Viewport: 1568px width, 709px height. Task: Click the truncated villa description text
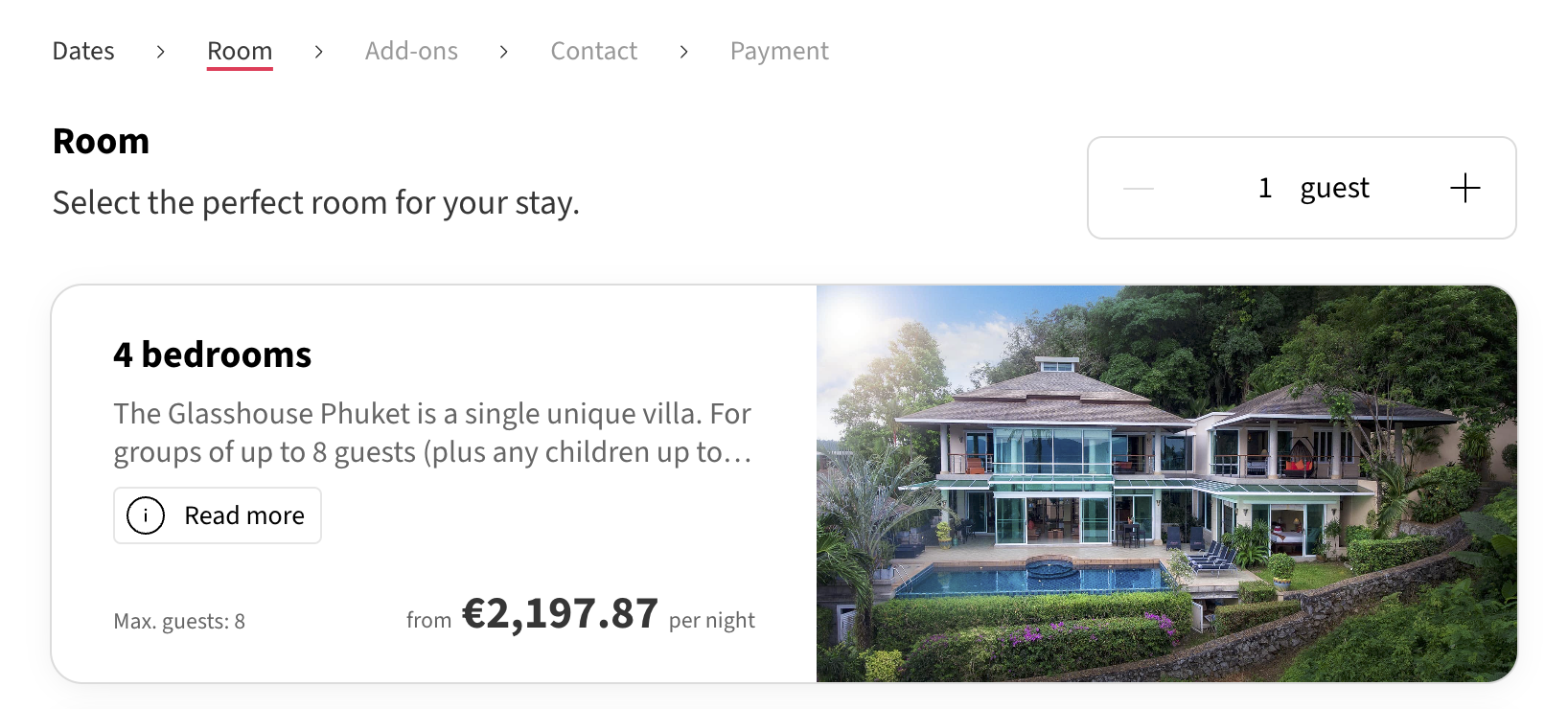click(432, 432)
